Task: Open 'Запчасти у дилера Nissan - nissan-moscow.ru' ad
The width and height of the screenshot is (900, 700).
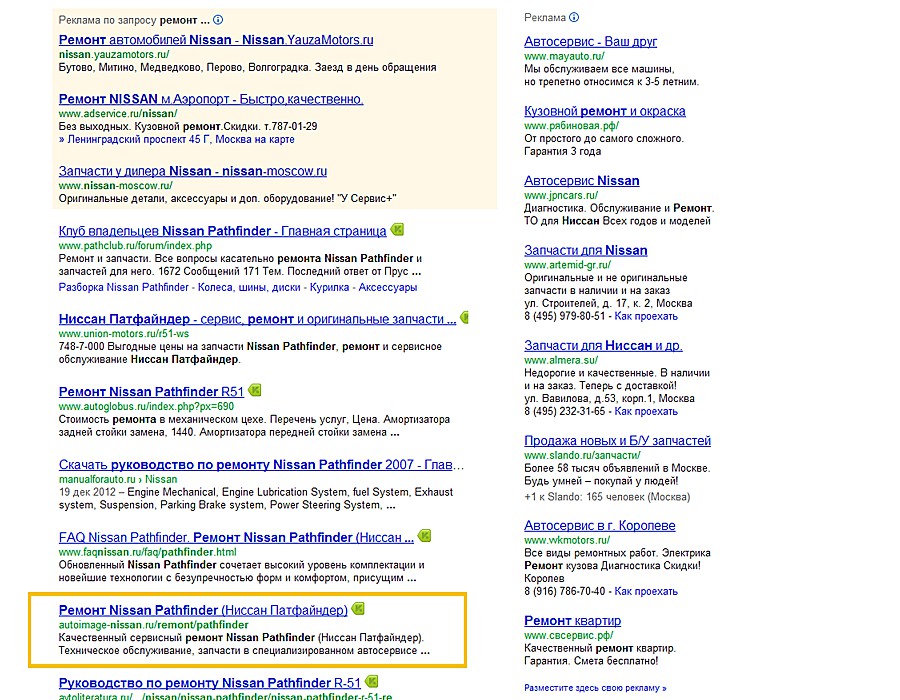Action: pyautogui.click(x=193, y=172)
